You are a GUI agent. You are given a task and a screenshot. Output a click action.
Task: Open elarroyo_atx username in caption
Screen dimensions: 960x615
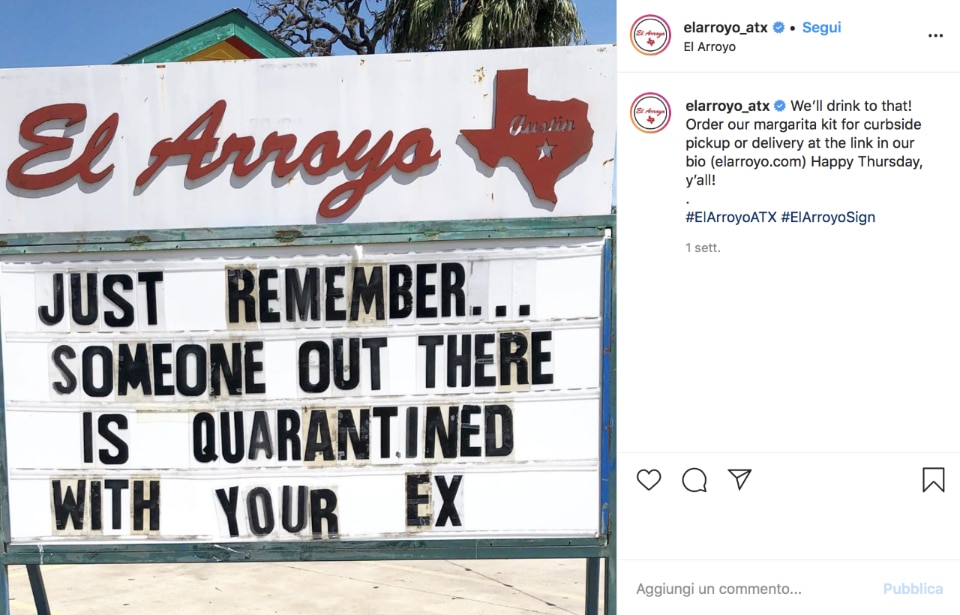727,106
